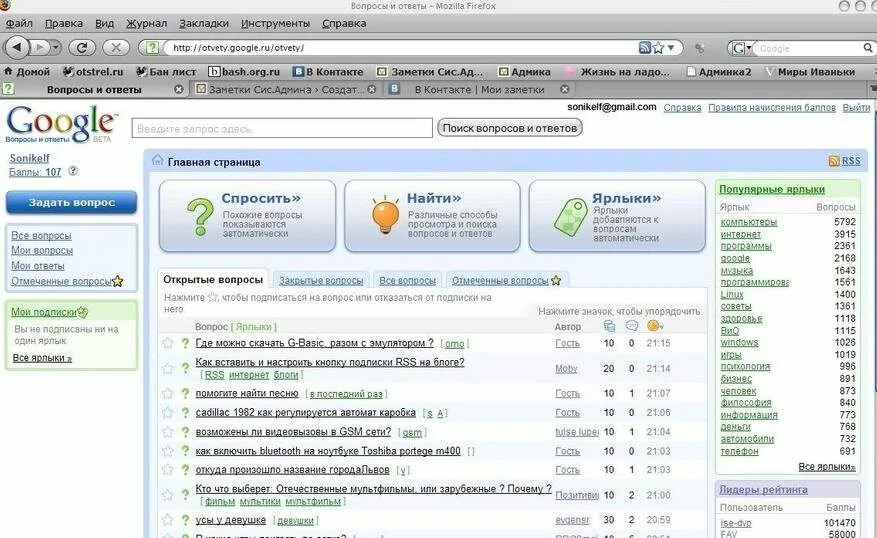877x538 pixels.
Task: Switch to Заметки Сис.Админа browser tab
Action: click(284, 89)
